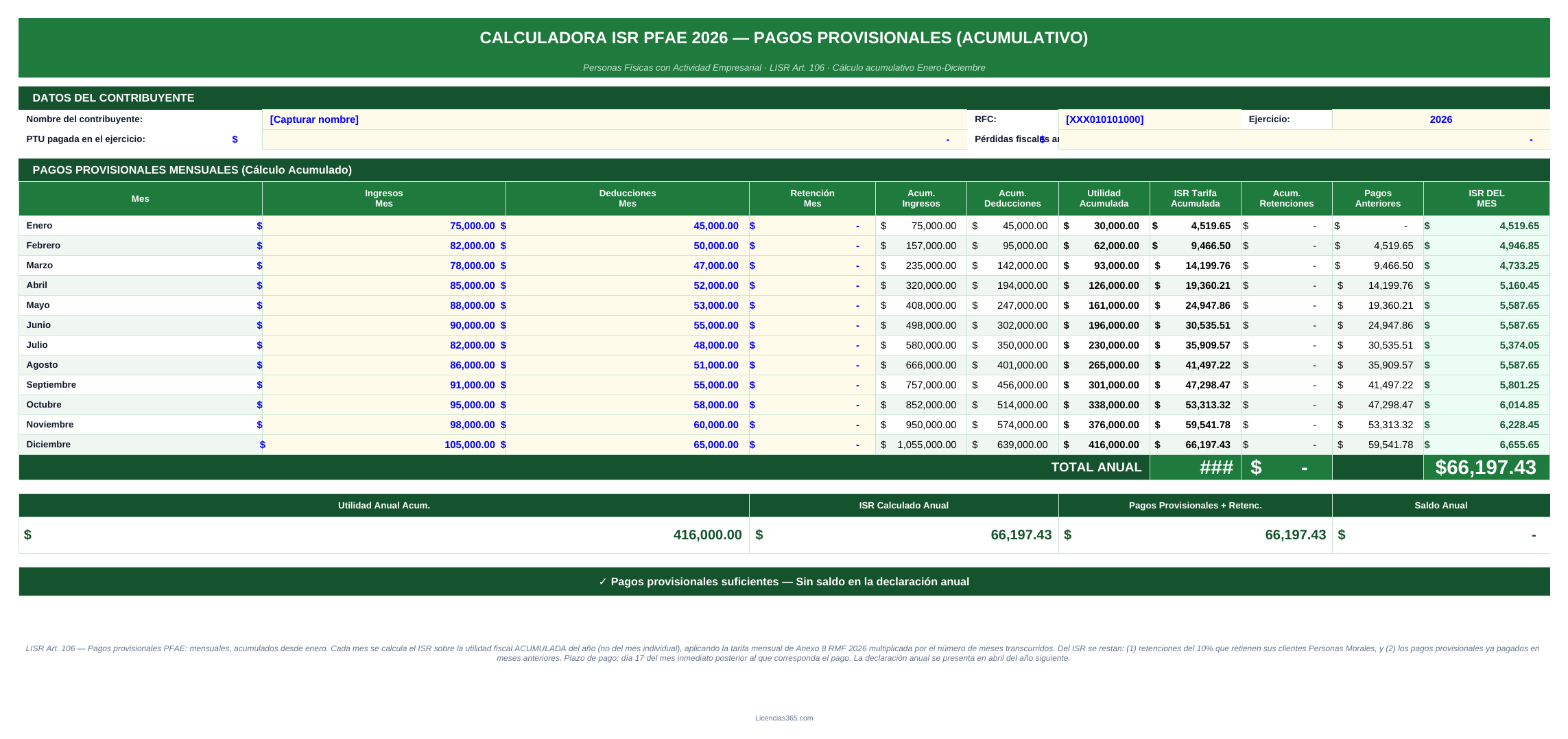Click the Ejercicio value 2026
1568x739 pixels.
pos(1440,119)
